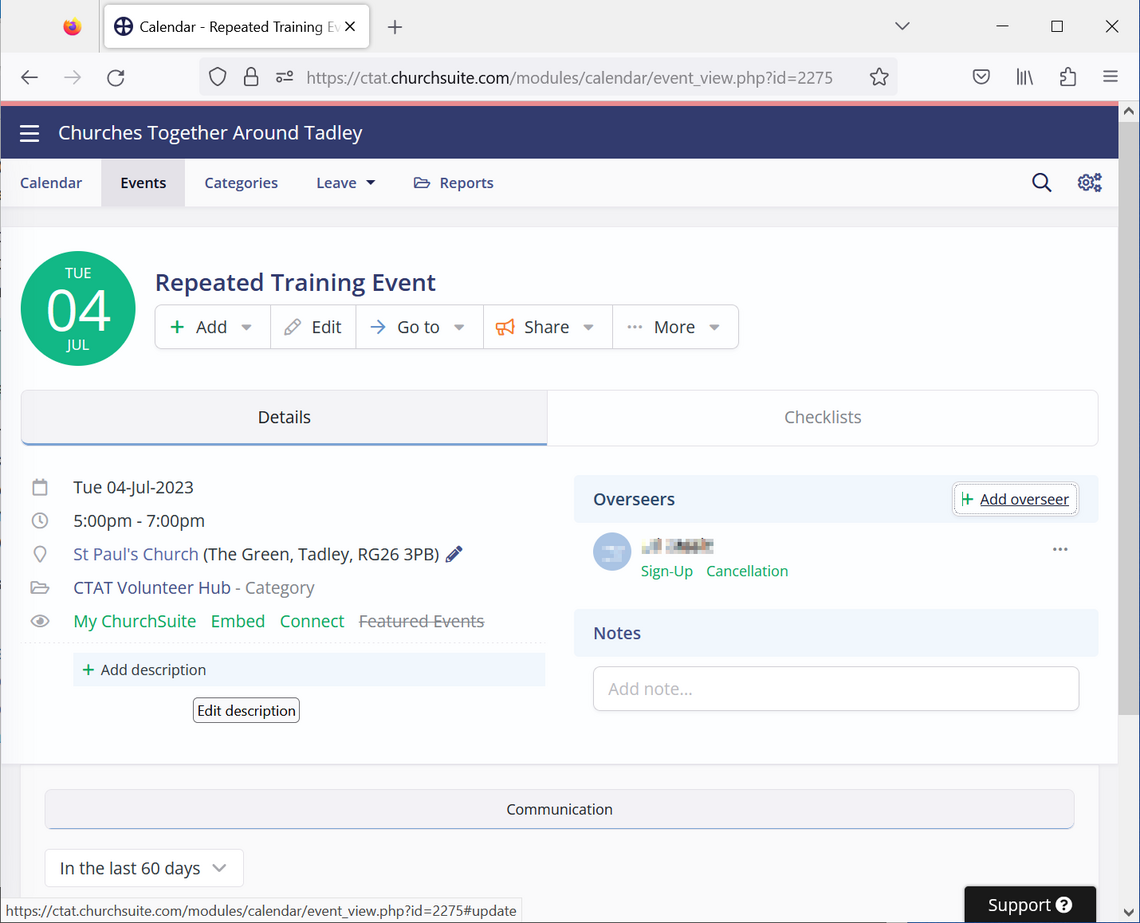Open the Share dropdown menu

coord(547,327)
